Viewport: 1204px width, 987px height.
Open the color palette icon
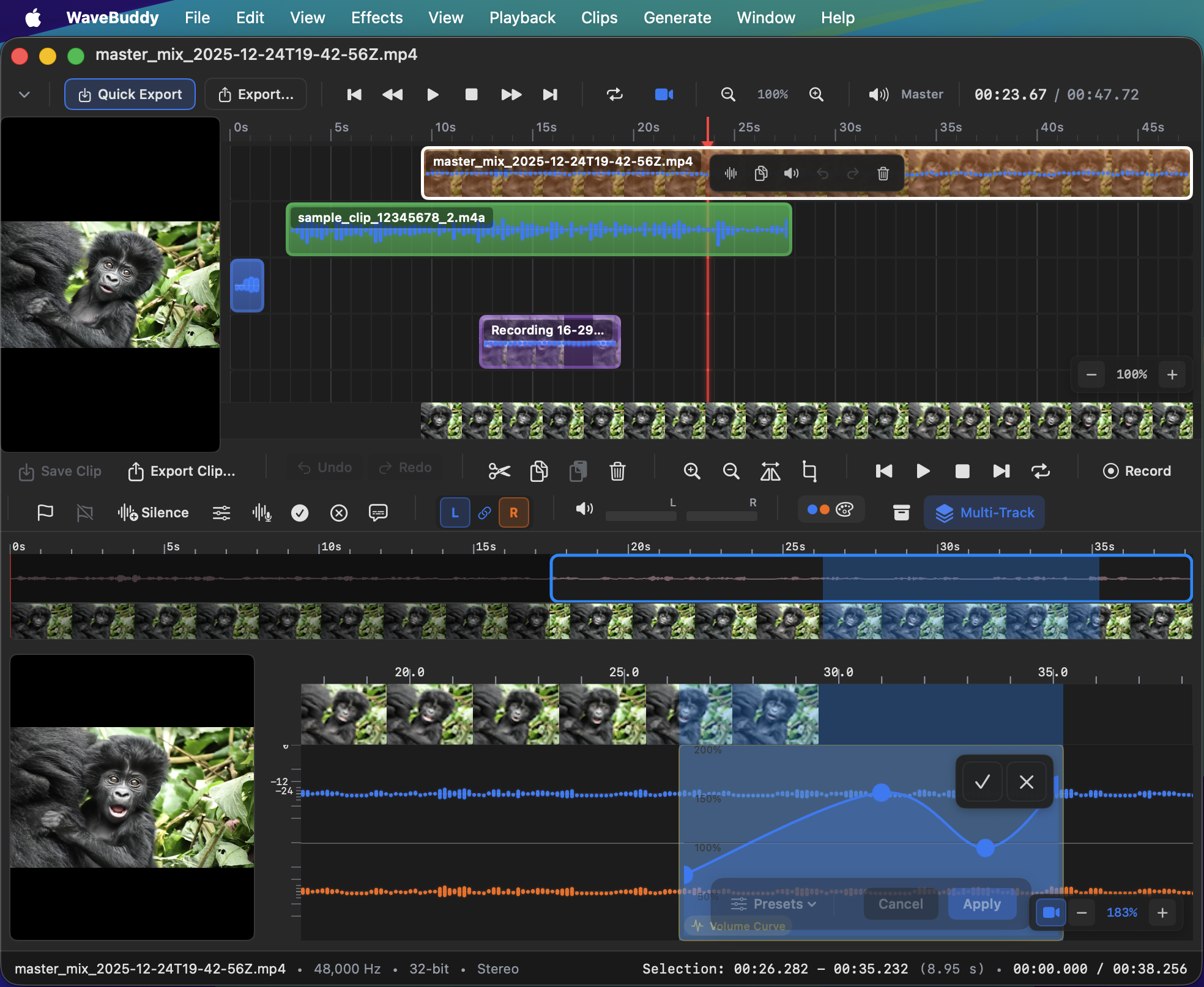[x=847, y=509]
